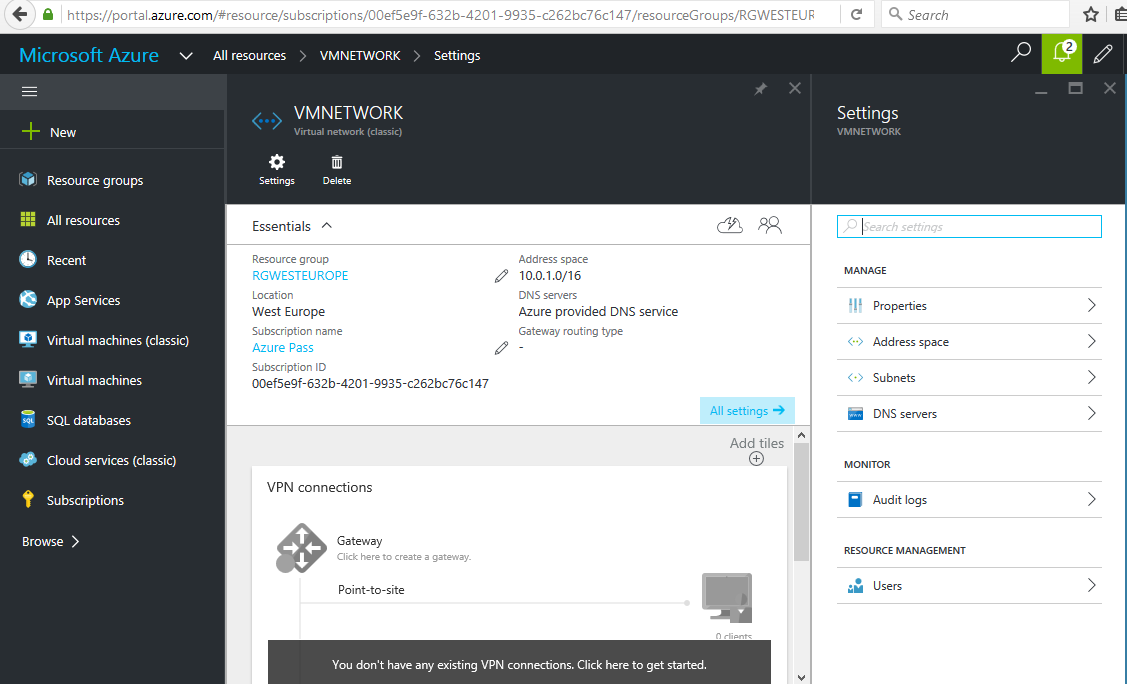The image size is (1127, 684).
Task: Open Subnets settings
Action: click(969, 377)
